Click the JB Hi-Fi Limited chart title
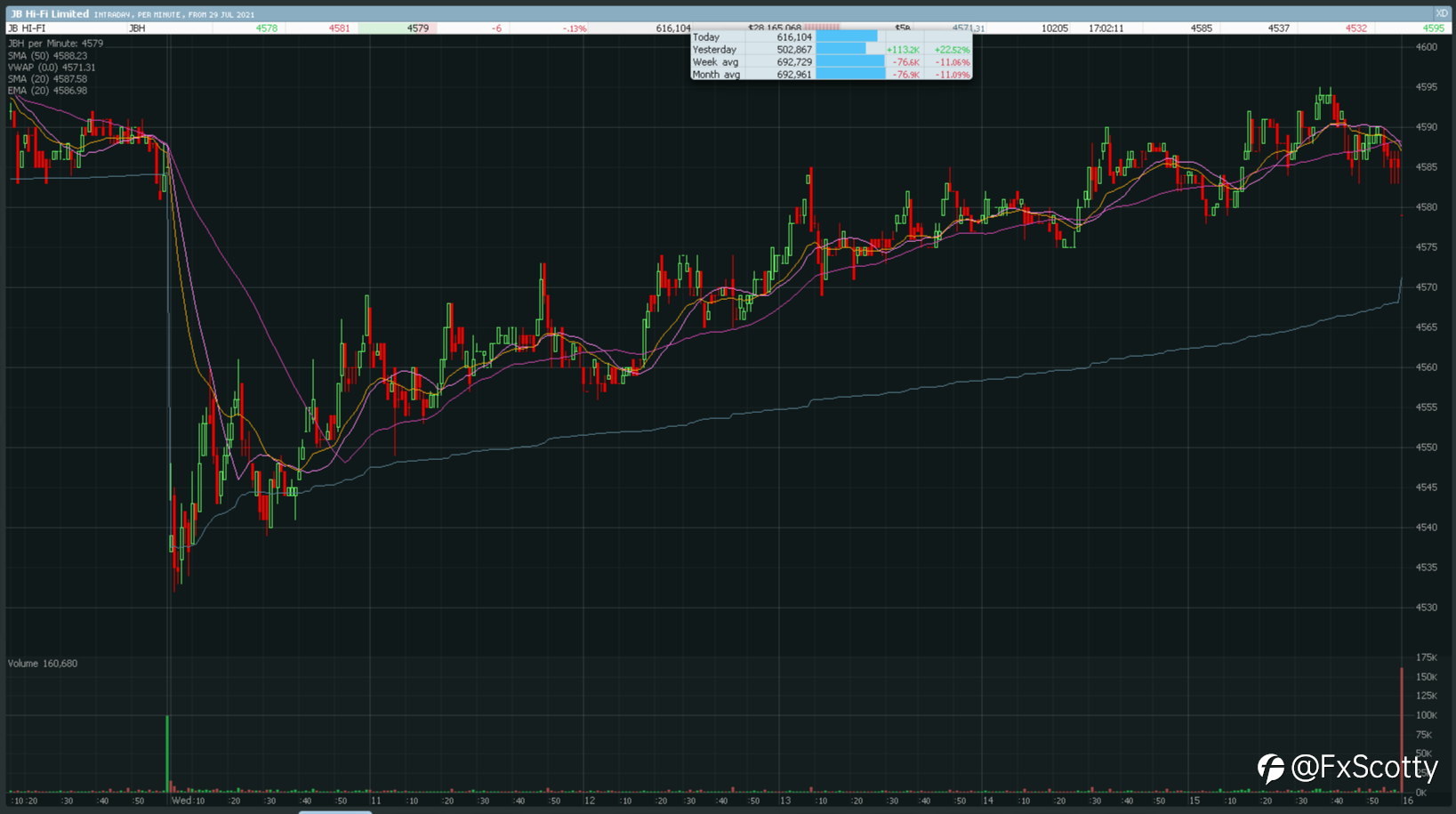 coord(50,14)
